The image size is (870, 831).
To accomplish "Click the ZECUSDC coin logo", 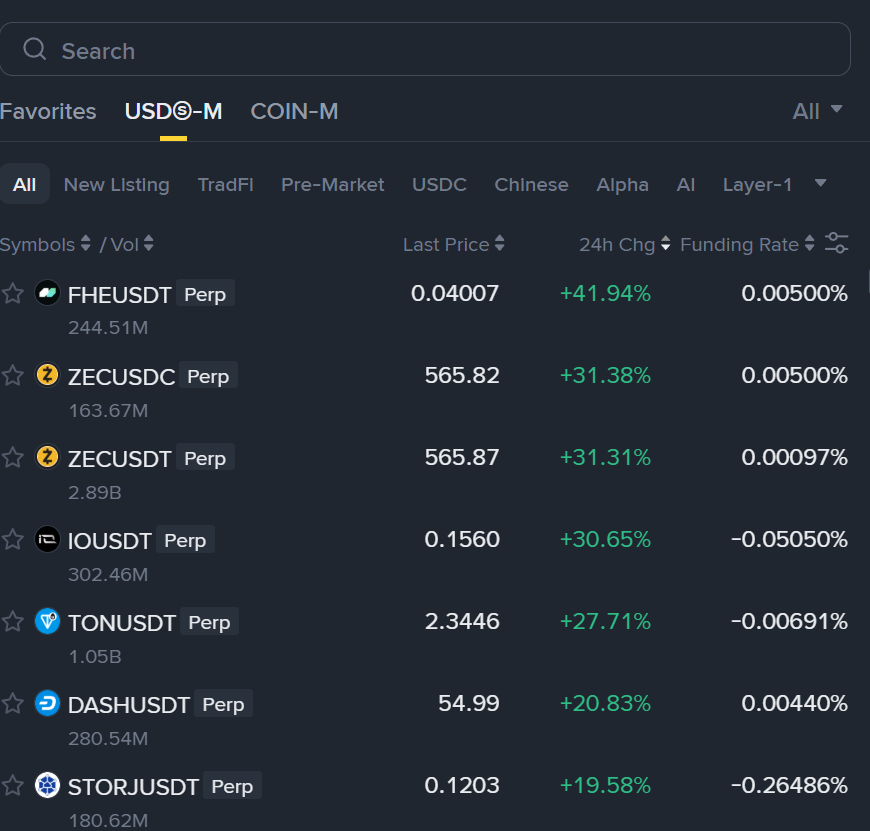I will (47, 375).
